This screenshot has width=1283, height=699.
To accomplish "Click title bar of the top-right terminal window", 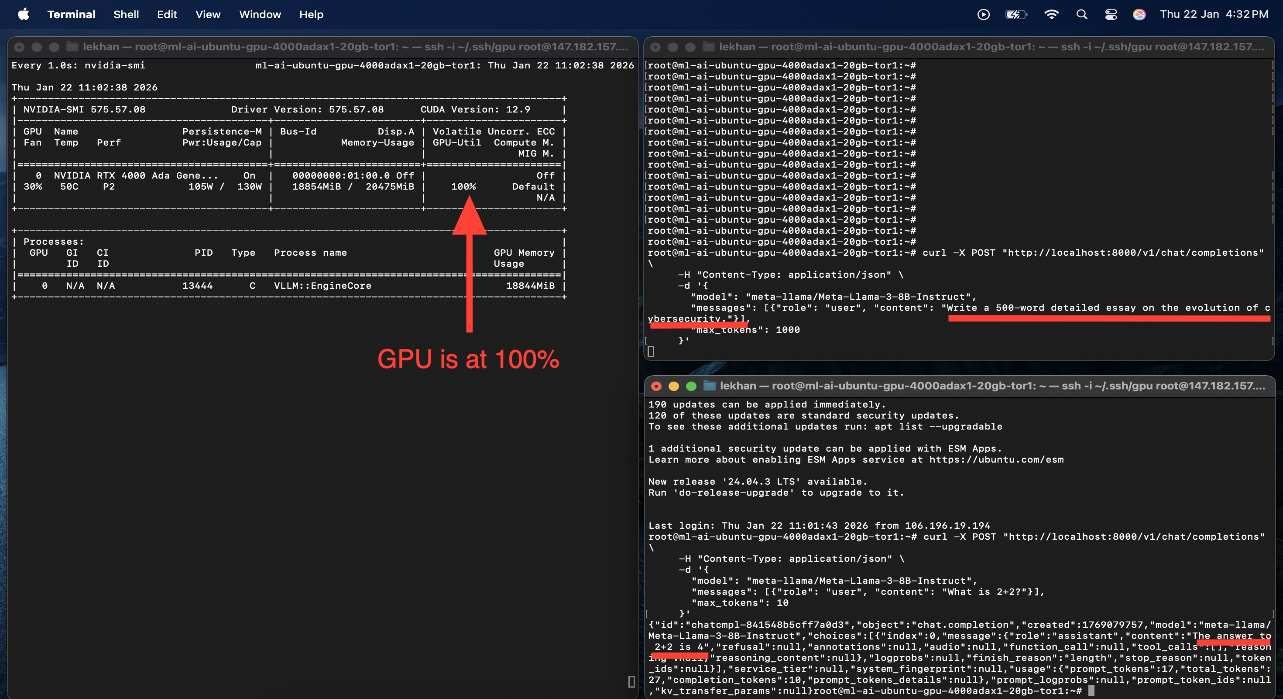I will [x=959, y=47].
